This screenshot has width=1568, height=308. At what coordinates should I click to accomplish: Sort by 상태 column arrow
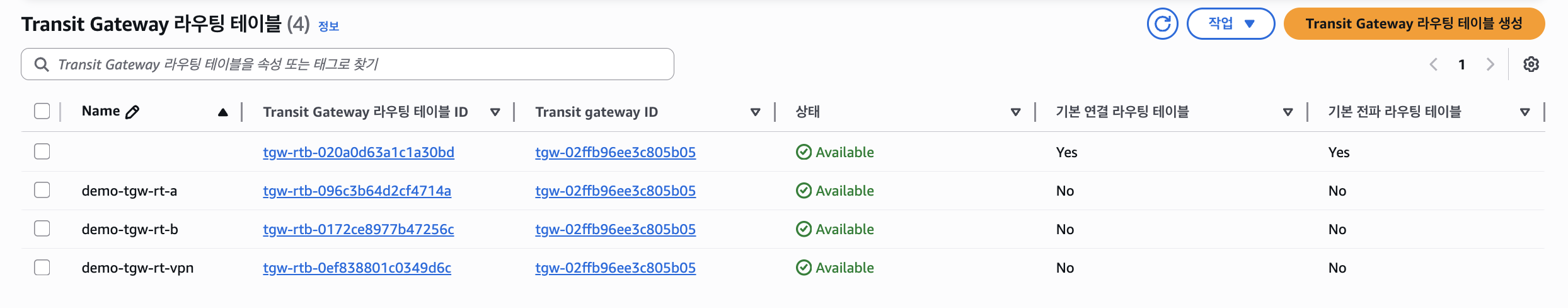point(1015,112)
